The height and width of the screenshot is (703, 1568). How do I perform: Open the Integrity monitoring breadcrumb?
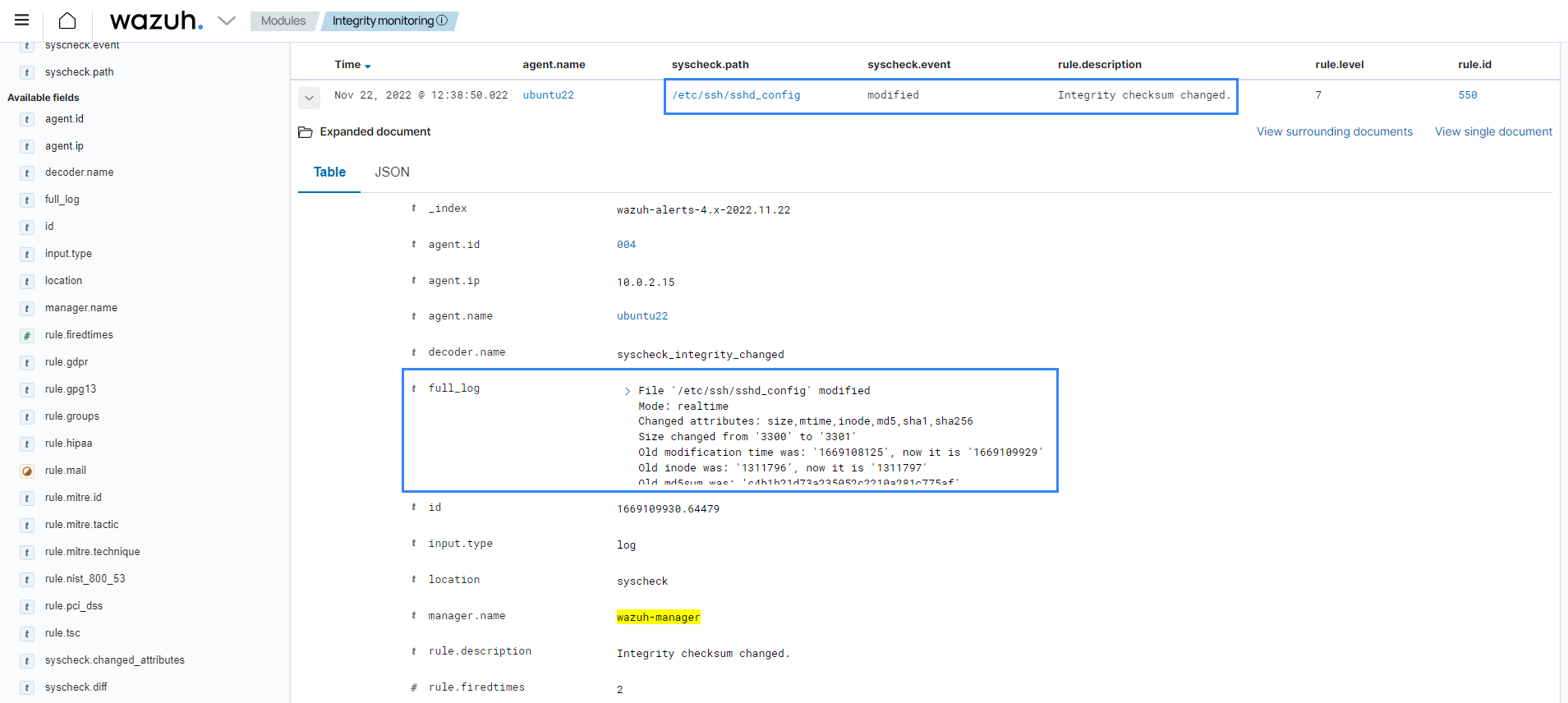[x=383, y=21]
